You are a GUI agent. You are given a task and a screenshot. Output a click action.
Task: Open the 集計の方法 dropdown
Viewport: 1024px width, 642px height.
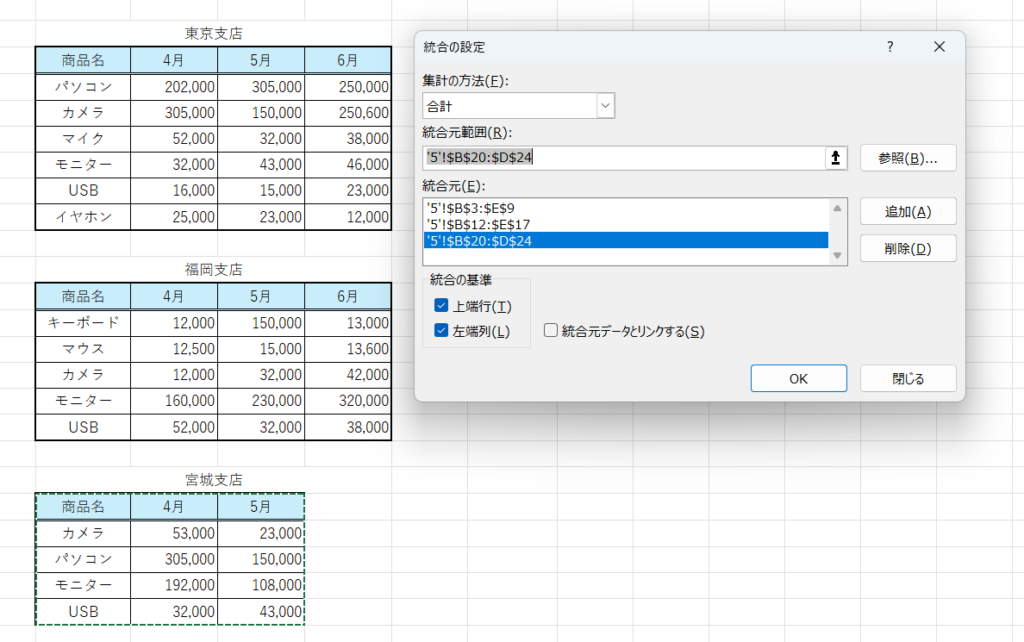[x=605, y=105]
